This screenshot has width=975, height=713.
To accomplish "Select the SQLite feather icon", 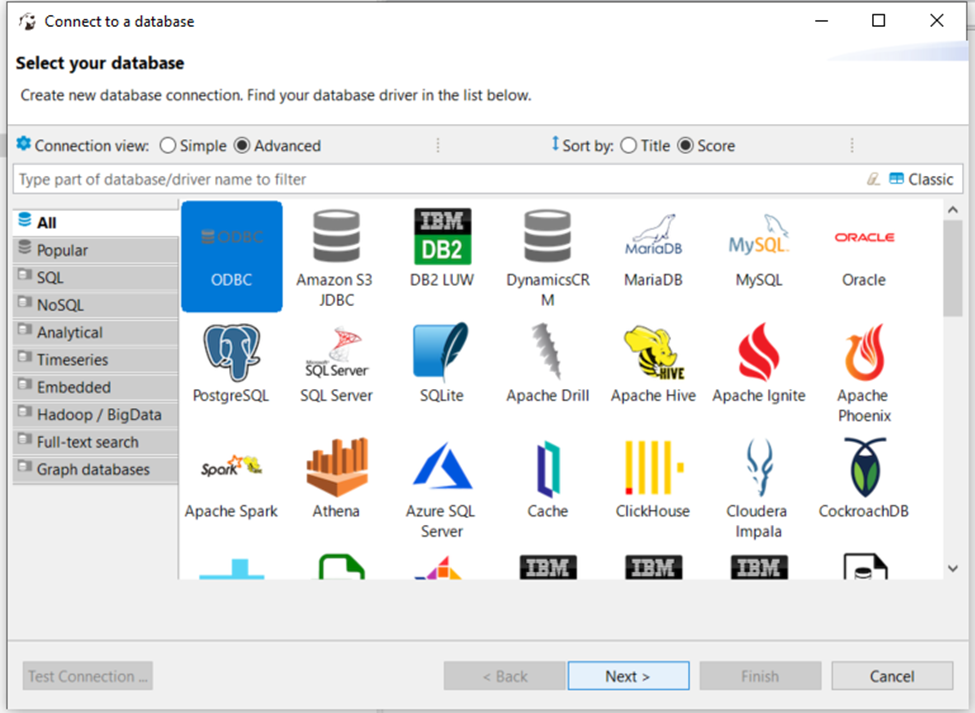I will point(441,354).
